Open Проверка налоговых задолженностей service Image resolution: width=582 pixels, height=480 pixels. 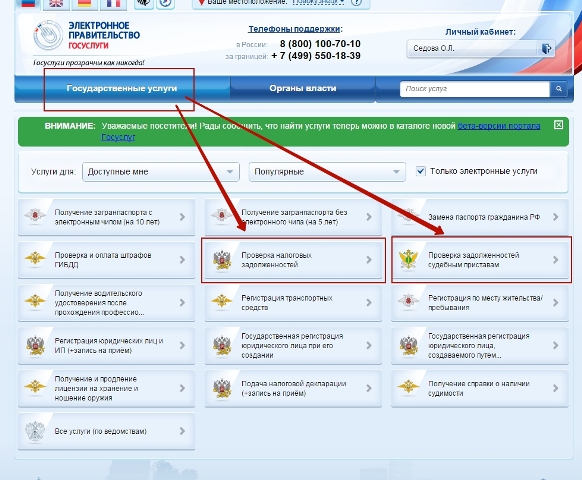coord(293,260)
